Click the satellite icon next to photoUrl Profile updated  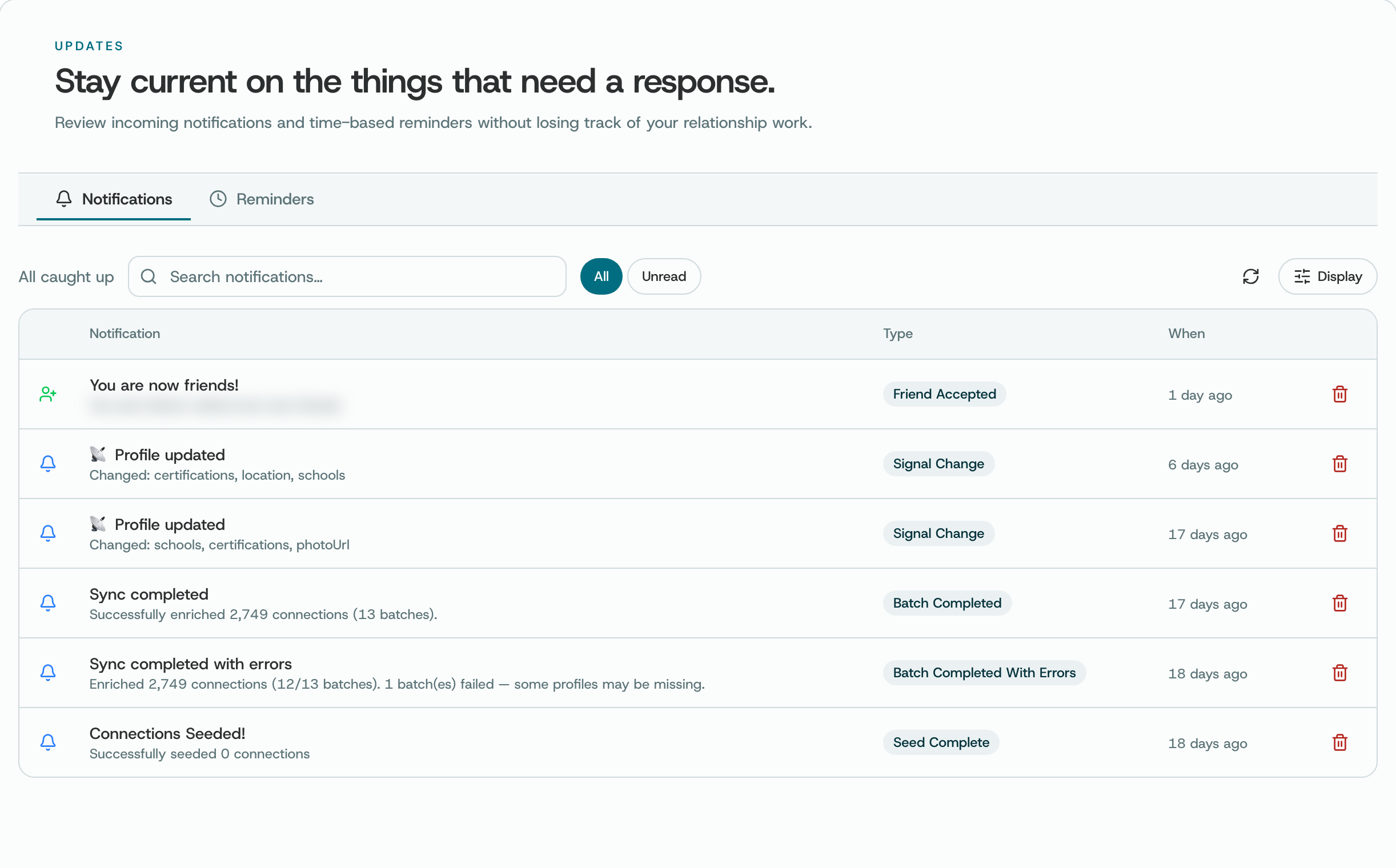tap(98, 524)
